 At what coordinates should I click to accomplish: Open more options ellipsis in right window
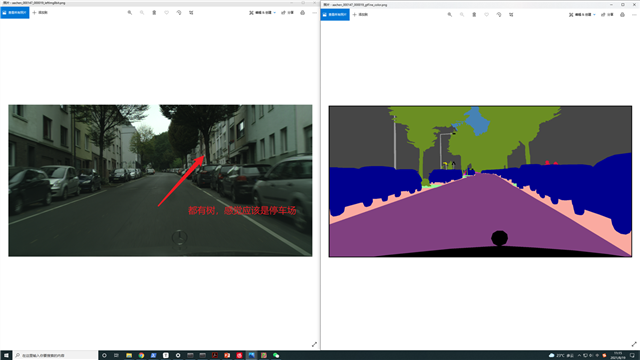click(x=634, y=15)
